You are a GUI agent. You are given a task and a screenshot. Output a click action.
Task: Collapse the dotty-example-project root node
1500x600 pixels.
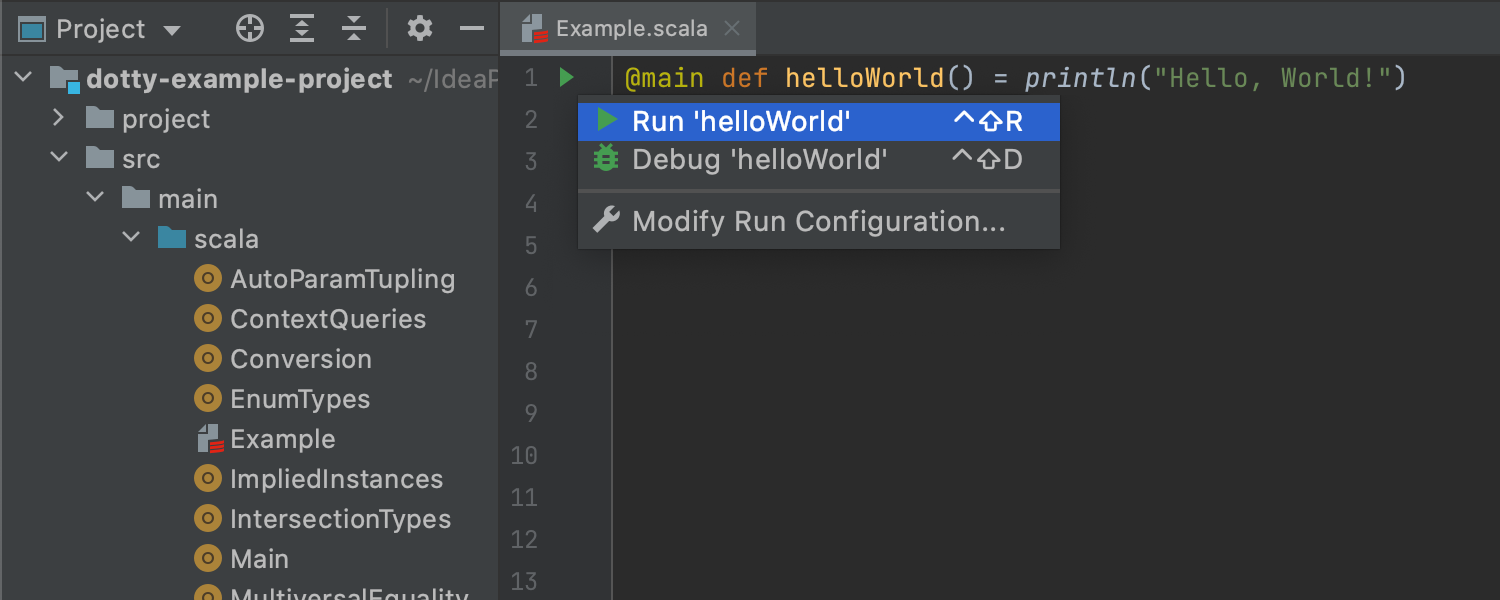(25, 78)
